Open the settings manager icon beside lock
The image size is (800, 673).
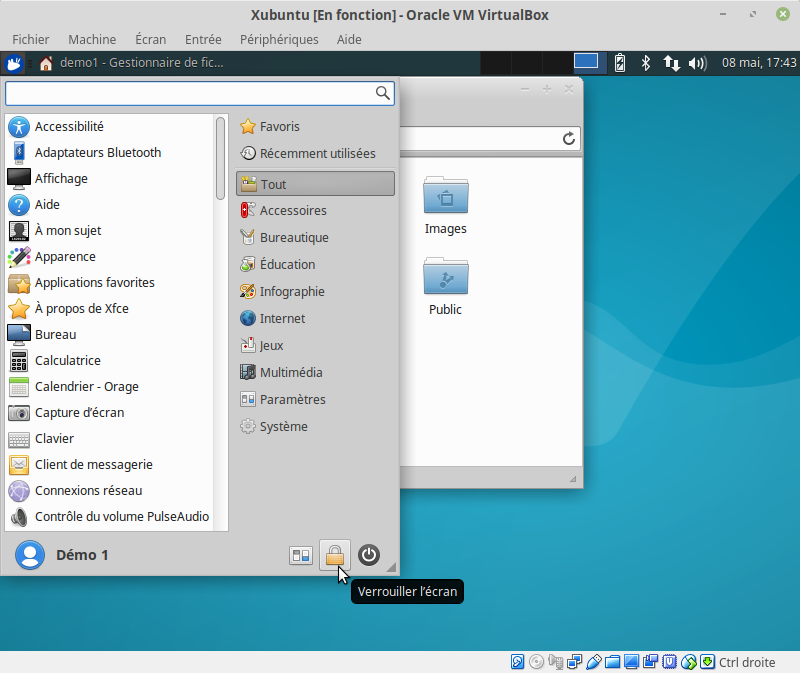click(x=300, y=555)
